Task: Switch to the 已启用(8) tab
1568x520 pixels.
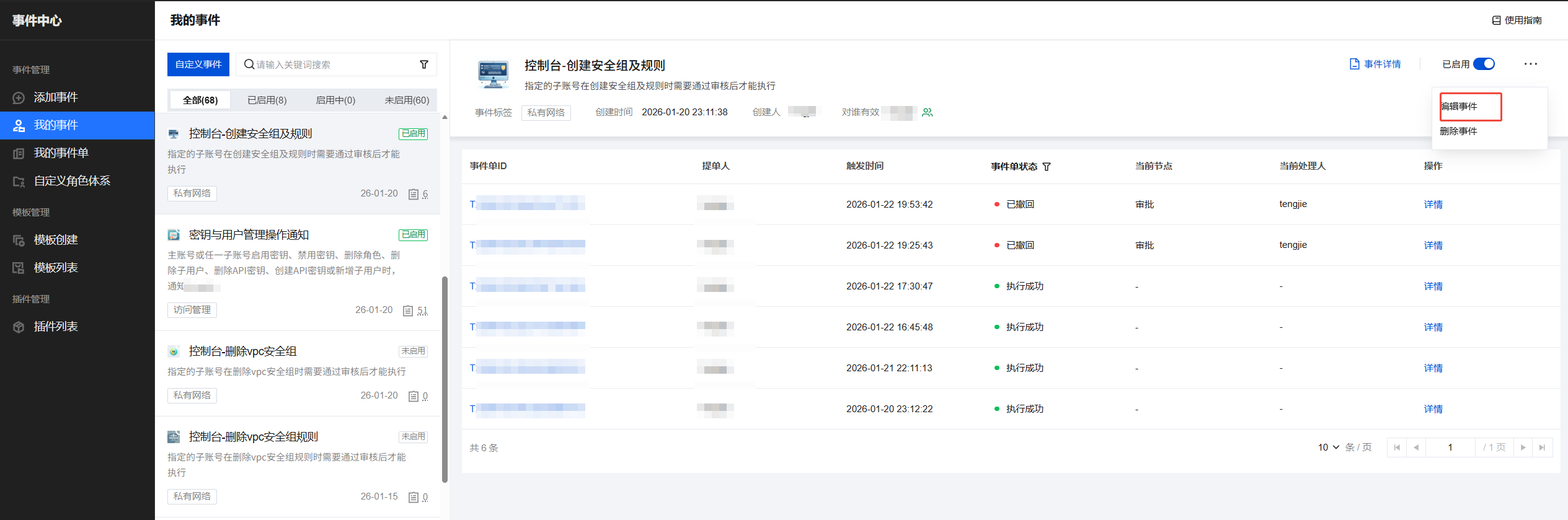Action: pos(267,100)
